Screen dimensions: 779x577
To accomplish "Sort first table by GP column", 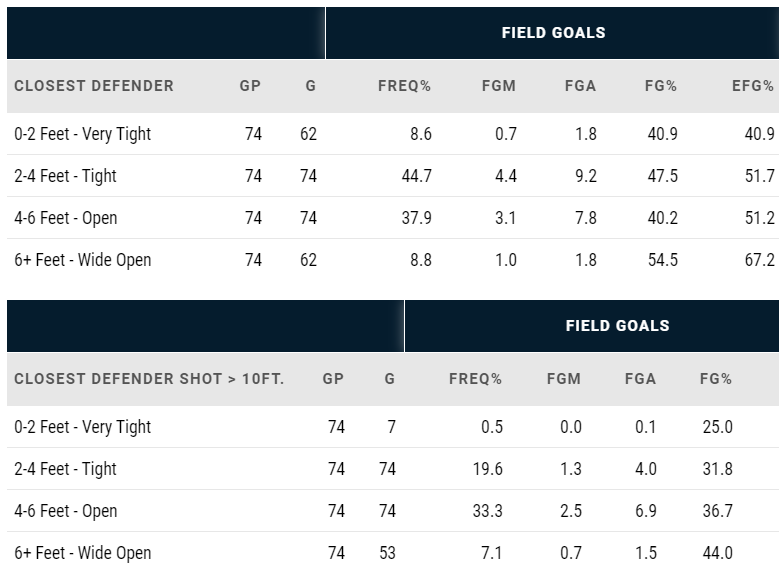I will (250, 86).
